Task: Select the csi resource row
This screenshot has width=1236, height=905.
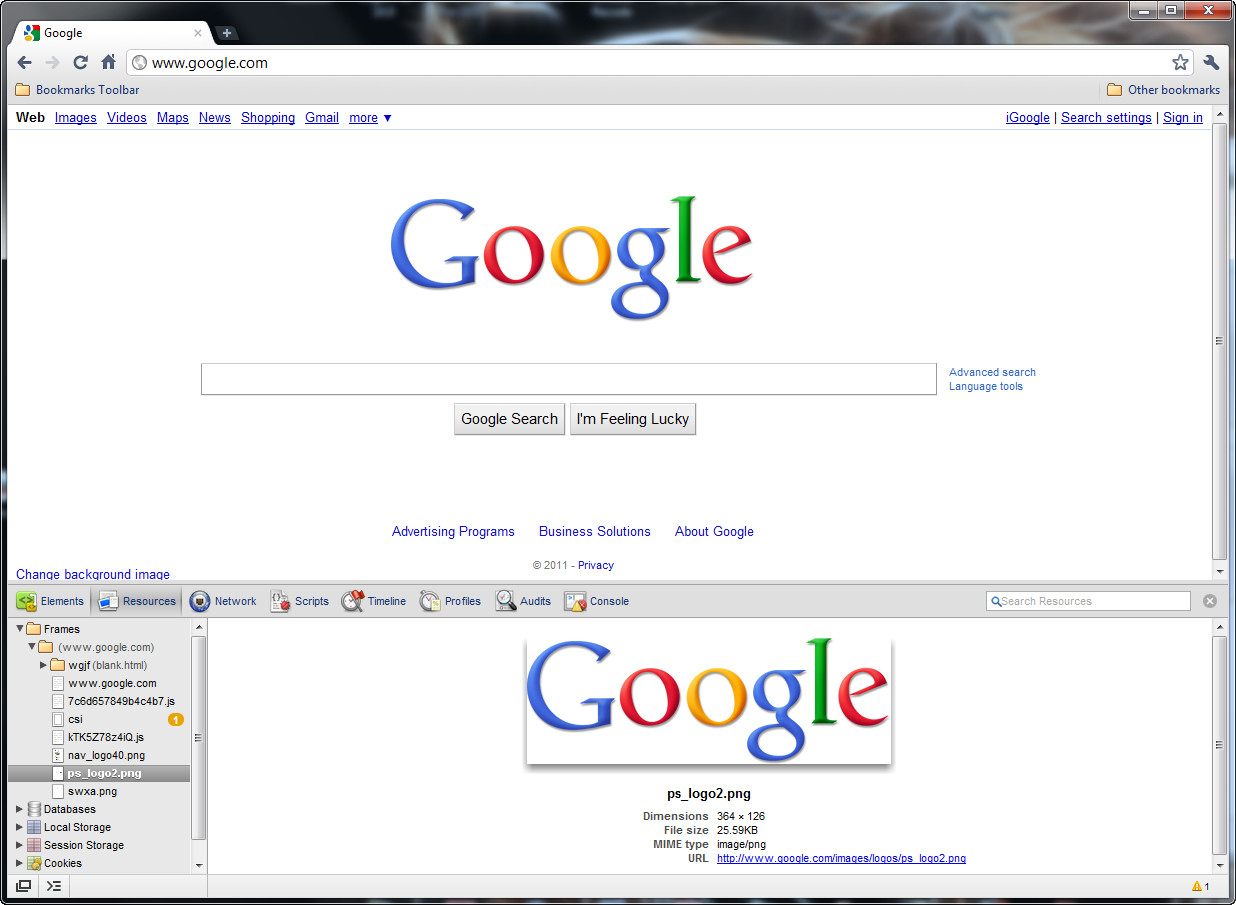Action: point(99,719)
